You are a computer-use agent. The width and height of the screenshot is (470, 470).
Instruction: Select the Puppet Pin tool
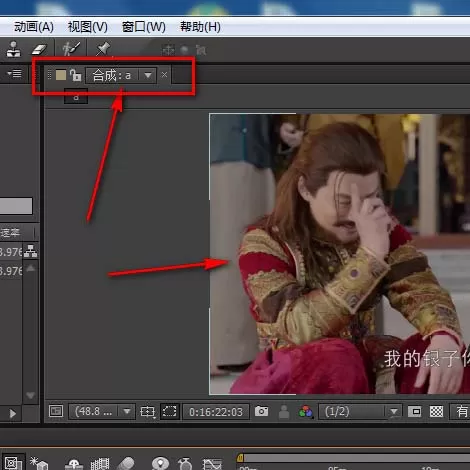[x=103, y=49]
